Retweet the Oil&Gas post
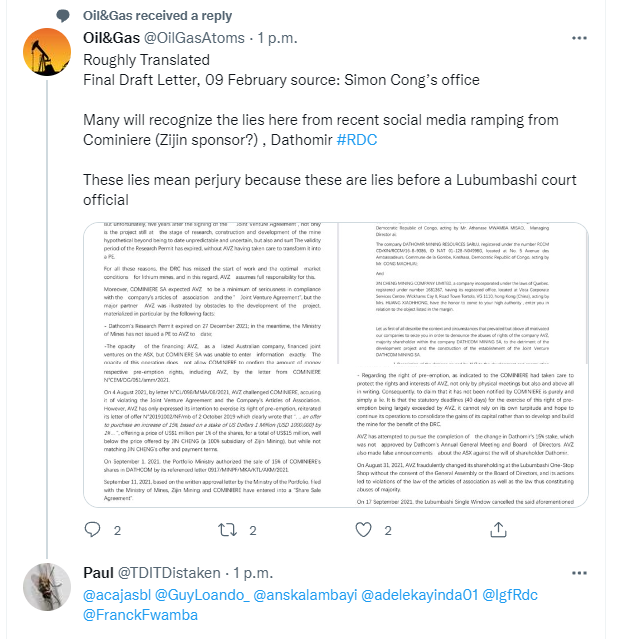 227,530
